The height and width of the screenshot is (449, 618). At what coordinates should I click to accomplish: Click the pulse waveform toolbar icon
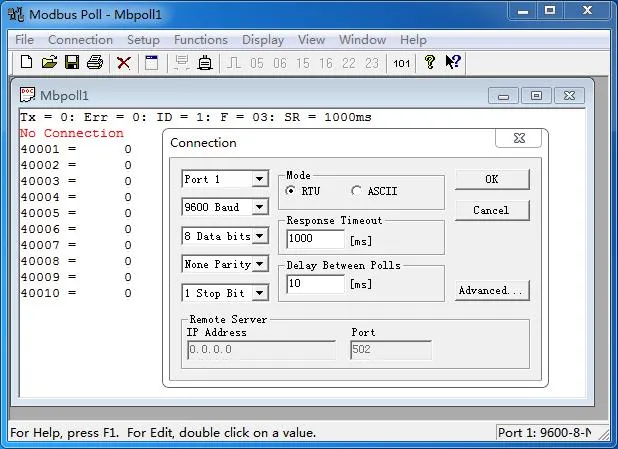[234, 63]
